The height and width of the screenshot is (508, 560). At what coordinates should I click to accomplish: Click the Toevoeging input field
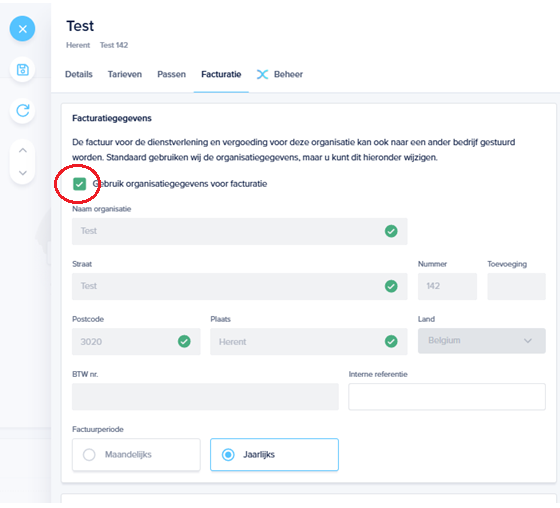[x=516, y=286]
